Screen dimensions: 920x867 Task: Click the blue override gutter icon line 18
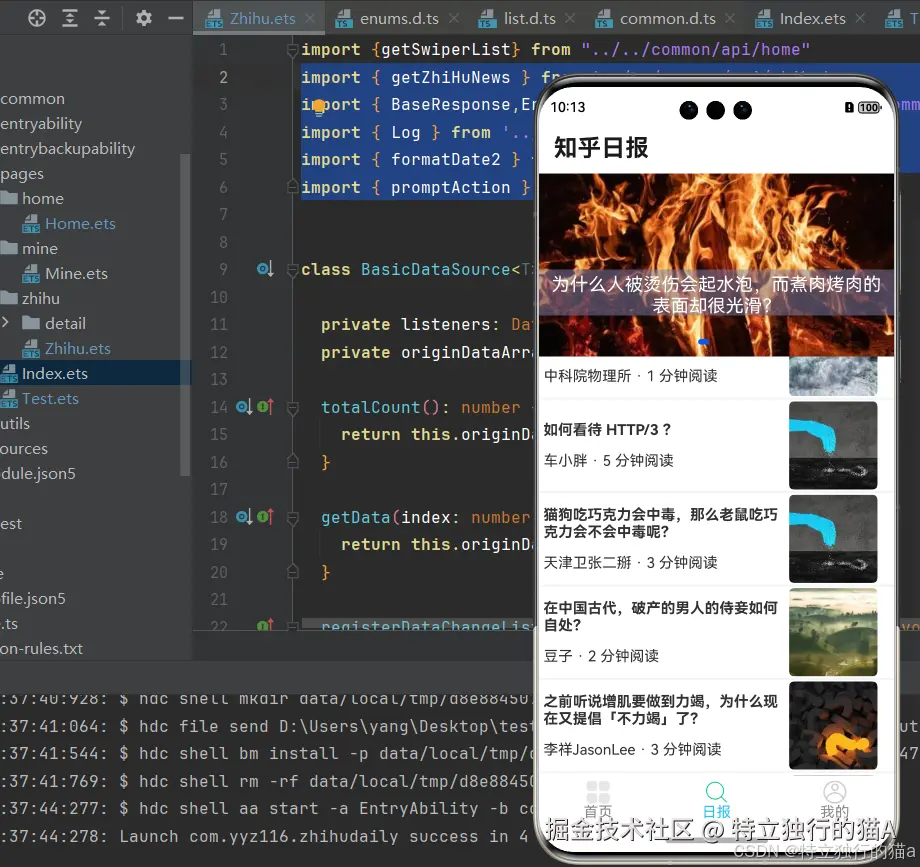click(x=244, y=517)
